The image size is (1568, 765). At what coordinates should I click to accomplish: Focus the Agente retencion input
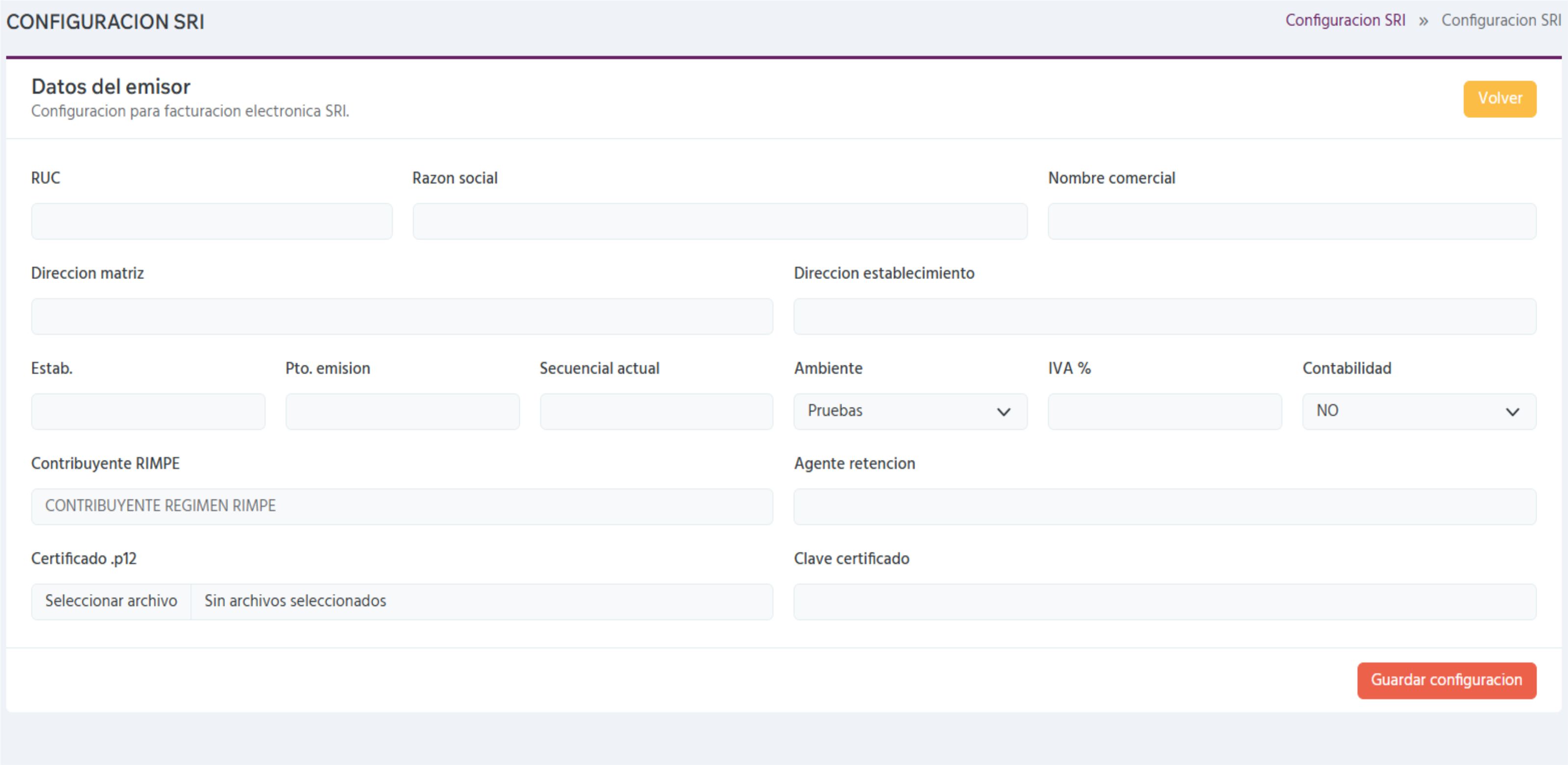tap(1165, 506)
